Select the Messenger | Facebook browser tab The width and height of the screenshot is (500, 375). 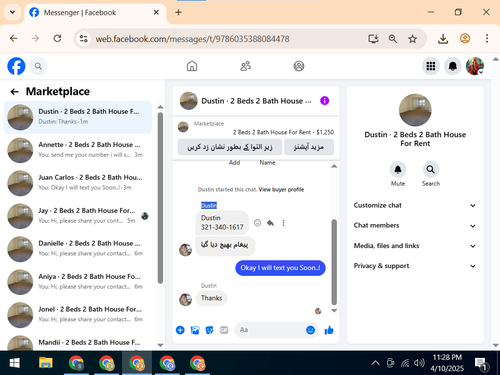[95, 13]
